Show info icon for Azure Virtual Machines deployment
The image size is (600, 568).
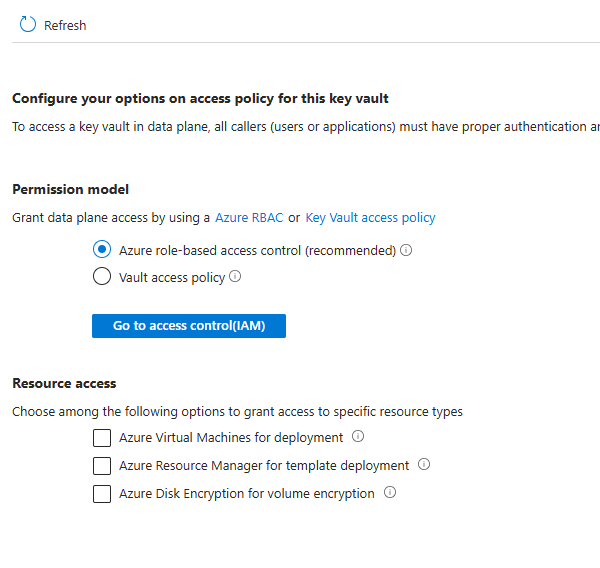(x=358, y=437)
